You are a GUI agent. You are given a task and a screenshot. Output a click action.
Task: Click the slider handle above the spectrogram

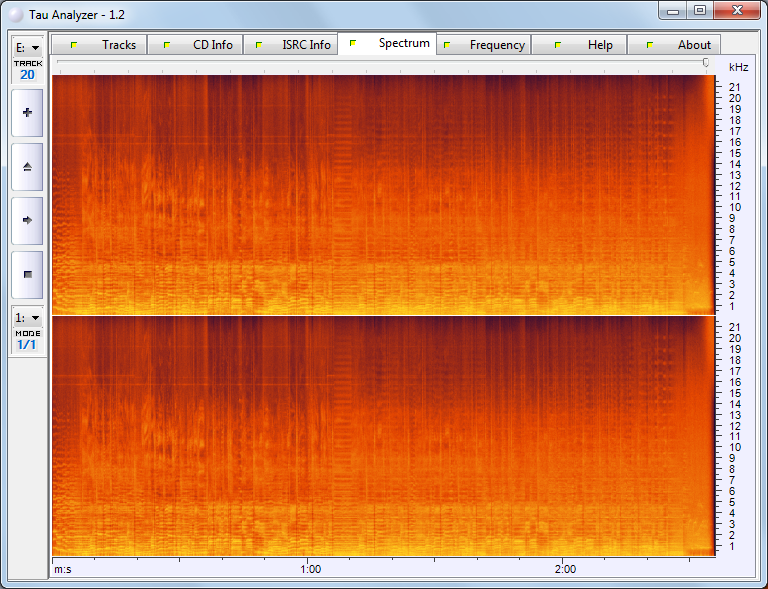point(706,62)
